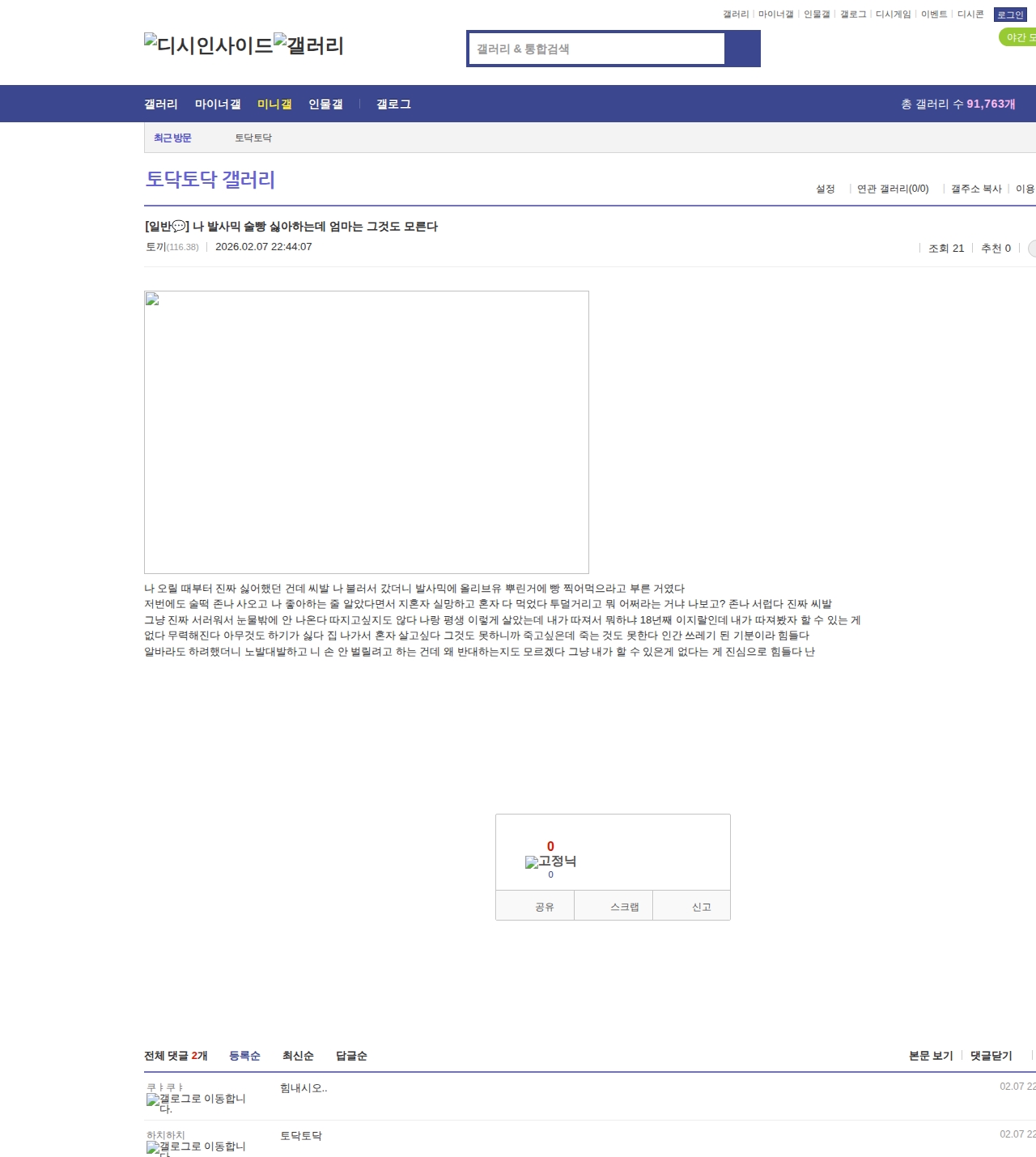Screen dimensions: 1036x1157
Task: Report the post with 신고
Action: point(701,907)
